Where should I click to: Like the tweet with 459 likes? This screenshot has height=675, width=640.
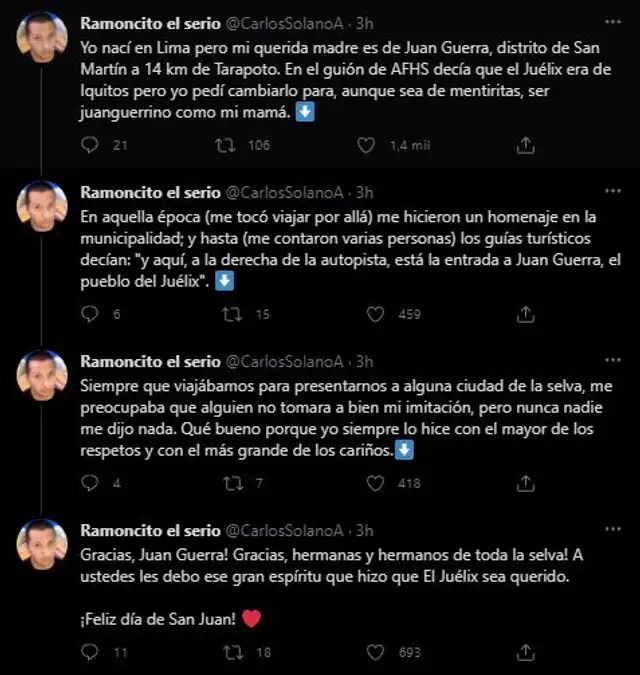click(375, 314)
